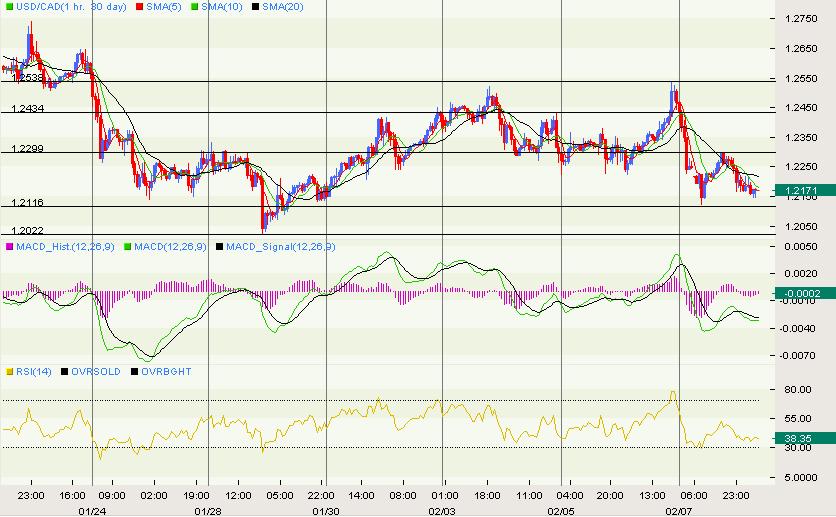The image size is (836, 517).
Task: Select the SMA(10) legend label
Action: coord(221,7)
